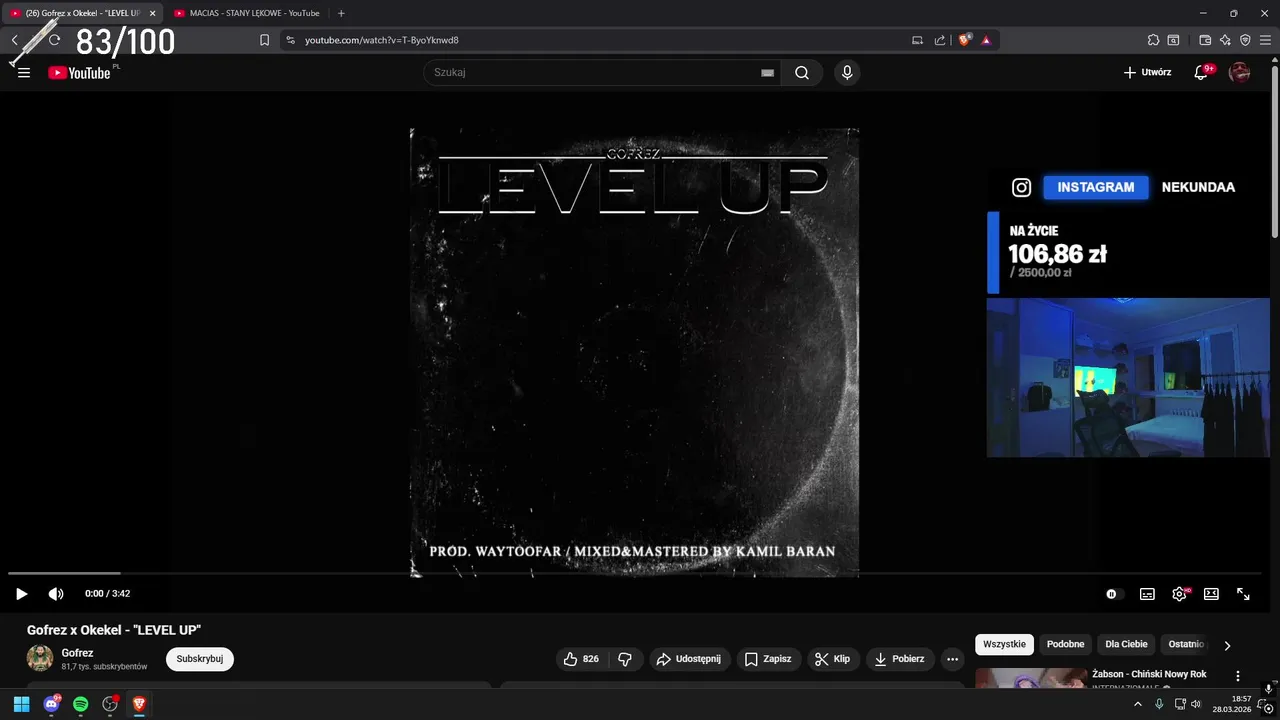1280x720 pixels.
Task: Close the Gofrez x Okekel tab
Action: pos(152,13)
